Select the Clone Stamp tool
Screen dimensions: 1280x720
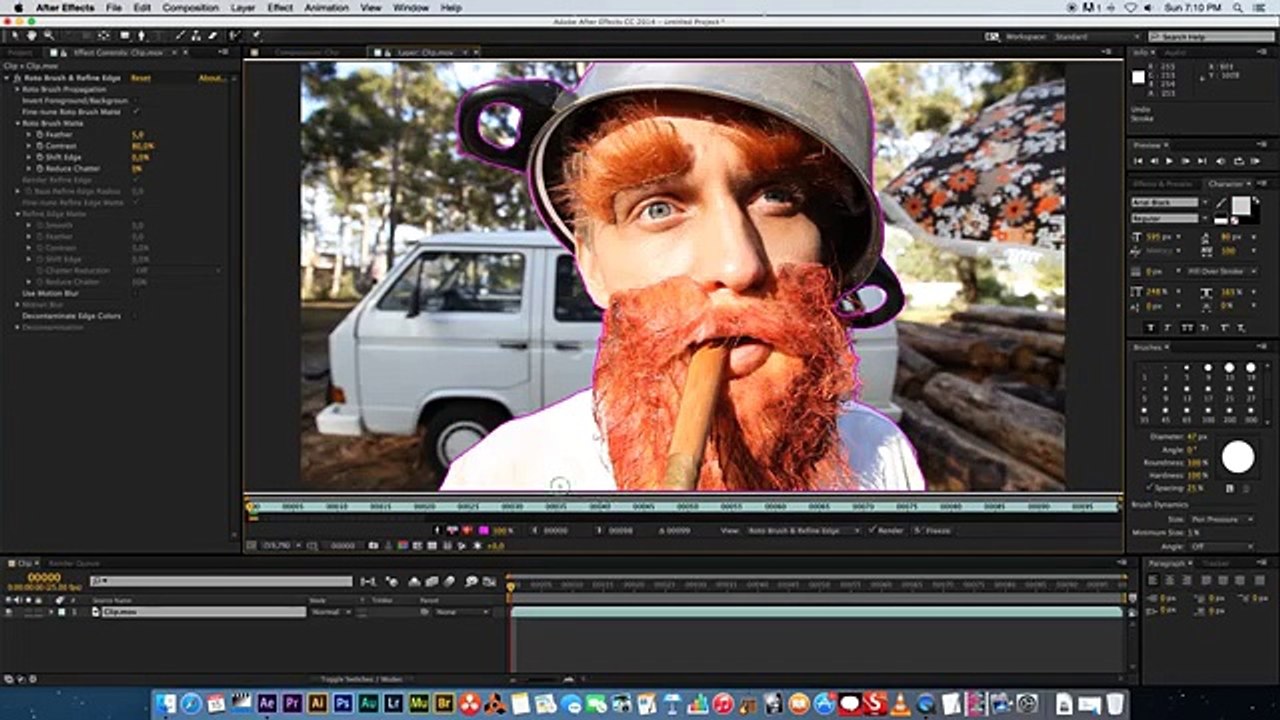pos(196,36)
